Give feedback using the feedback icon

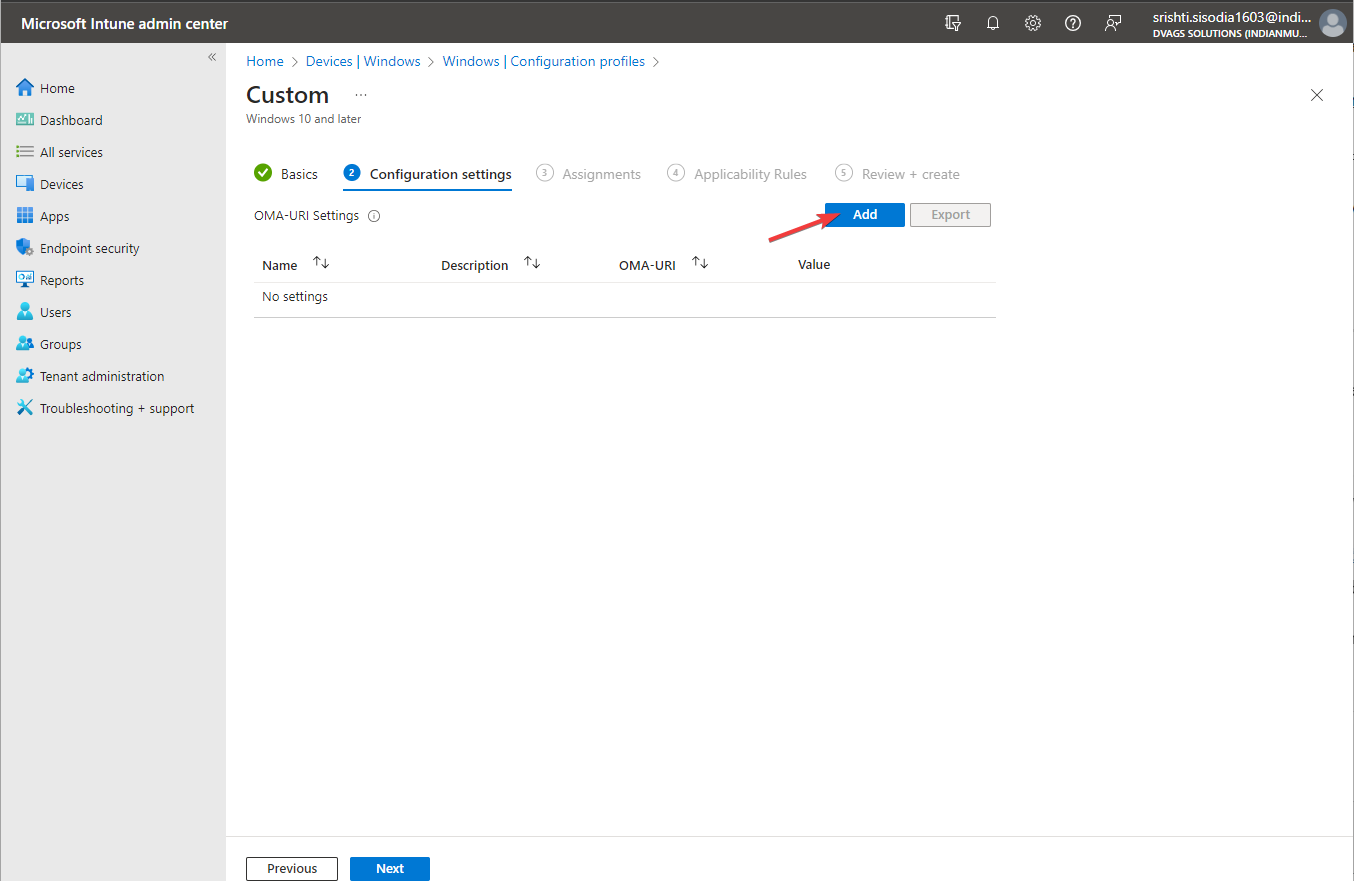(1113, 22)
